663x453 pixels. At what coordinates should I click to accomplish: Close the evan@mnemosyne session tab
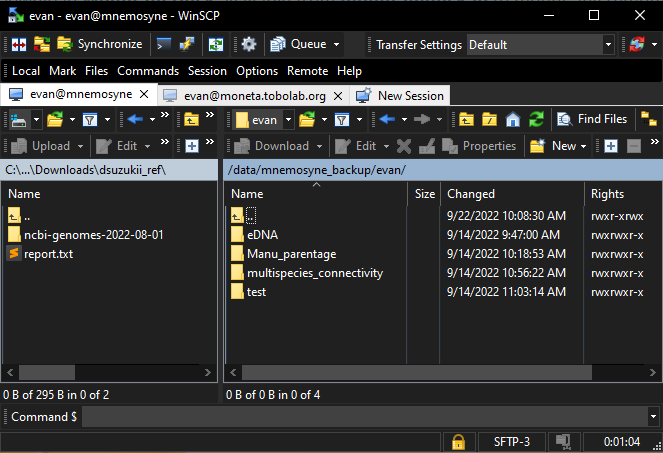pyautogui.click(x=144, y=94)
